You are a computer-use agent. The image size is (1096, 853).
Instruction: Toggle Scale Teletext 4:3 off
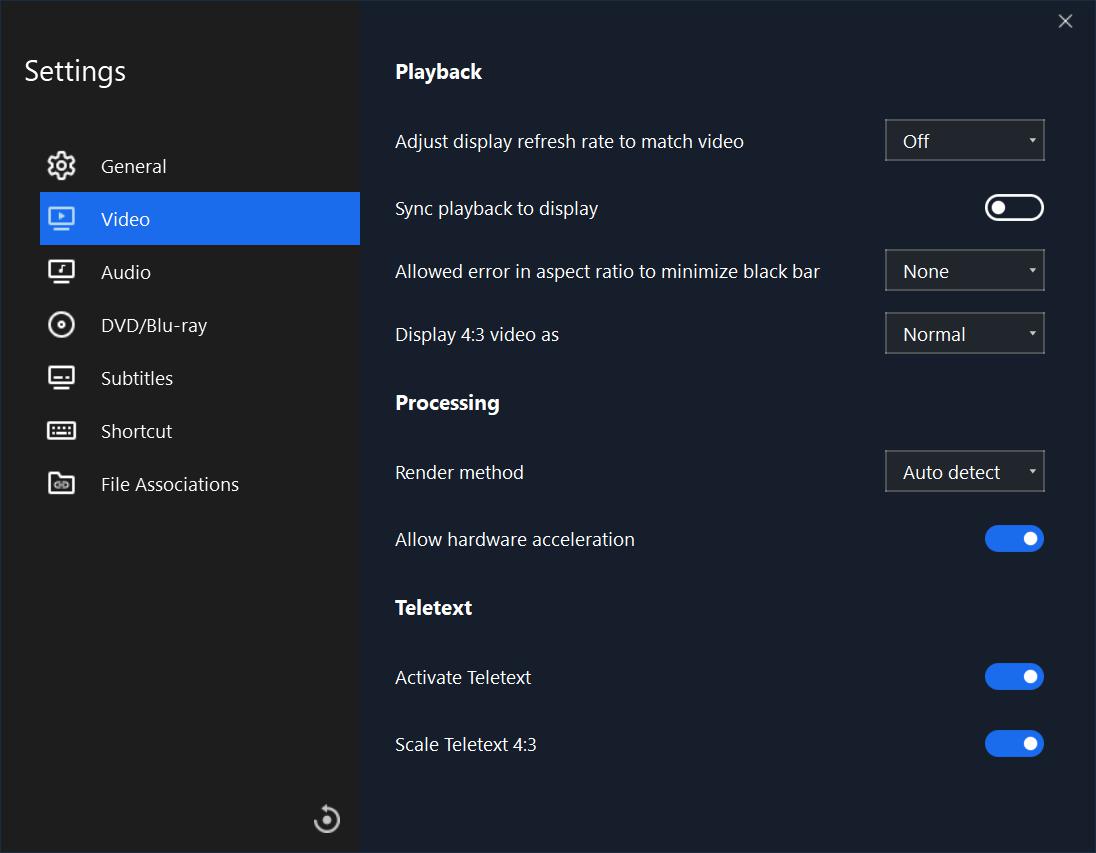pyautogui.click(x=1014, y=744)
